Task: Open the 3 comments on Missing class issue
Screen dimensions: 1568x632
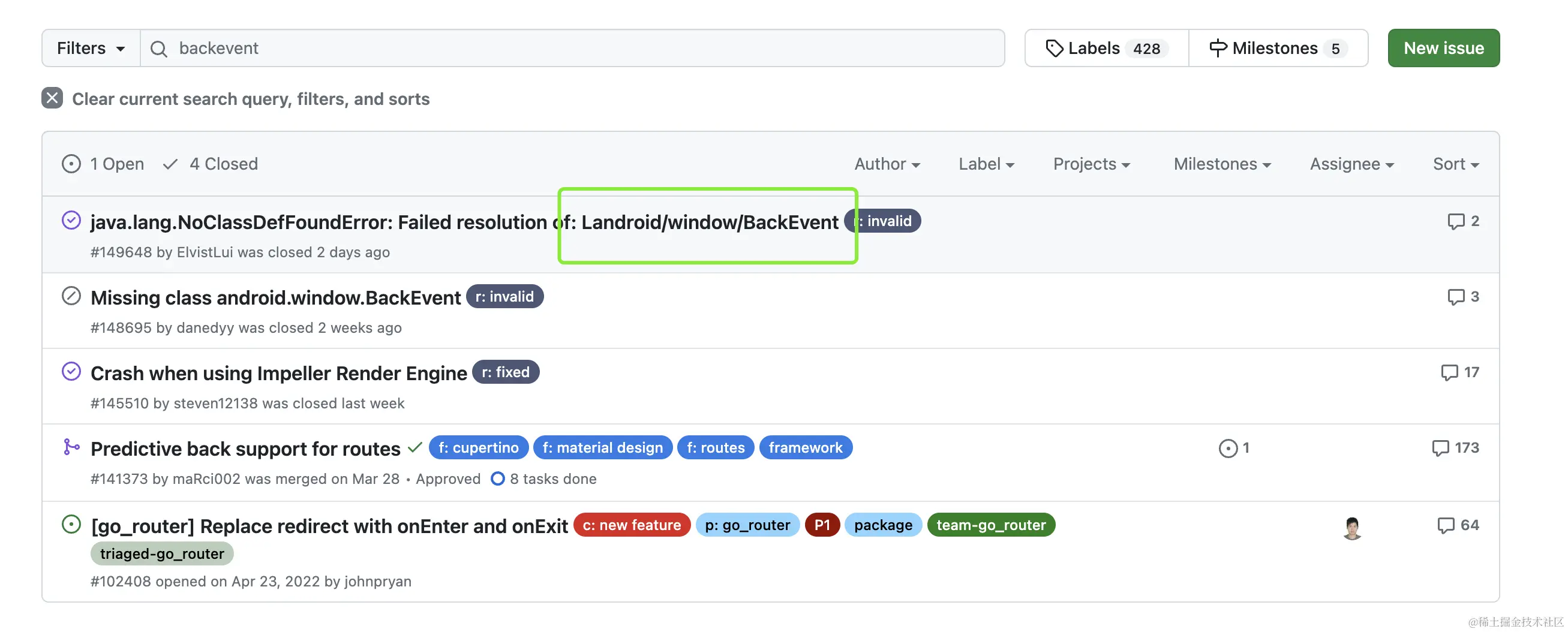Action: 1463,296
